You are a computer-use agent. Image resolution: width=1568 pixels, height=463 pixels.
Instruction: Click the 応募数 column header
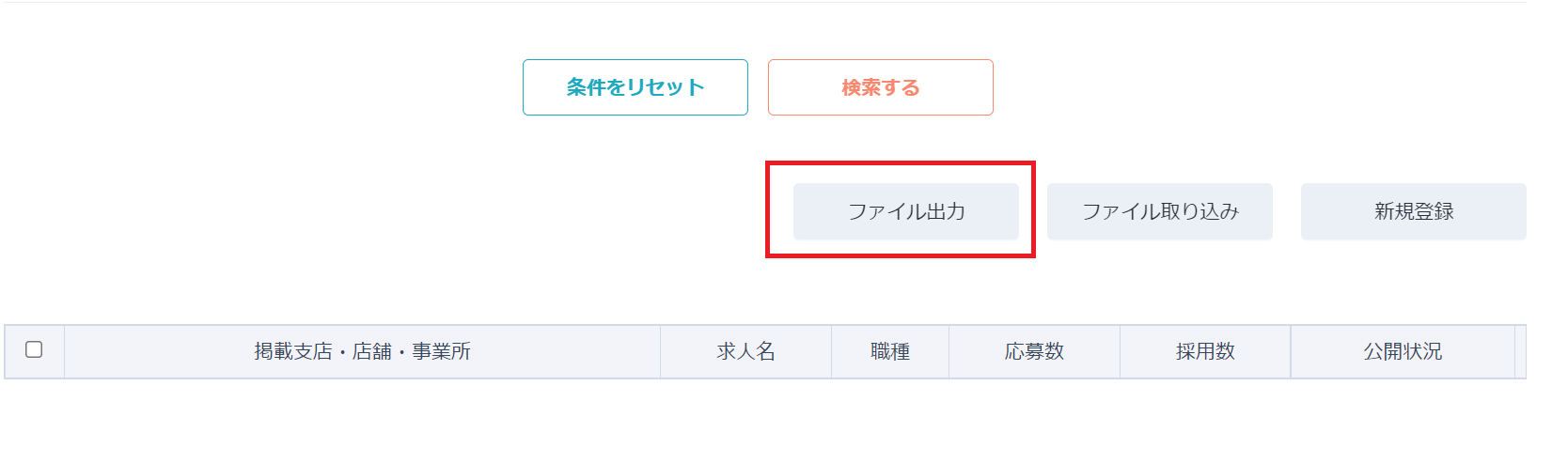pyautogui.click(x=1034, y=351)
